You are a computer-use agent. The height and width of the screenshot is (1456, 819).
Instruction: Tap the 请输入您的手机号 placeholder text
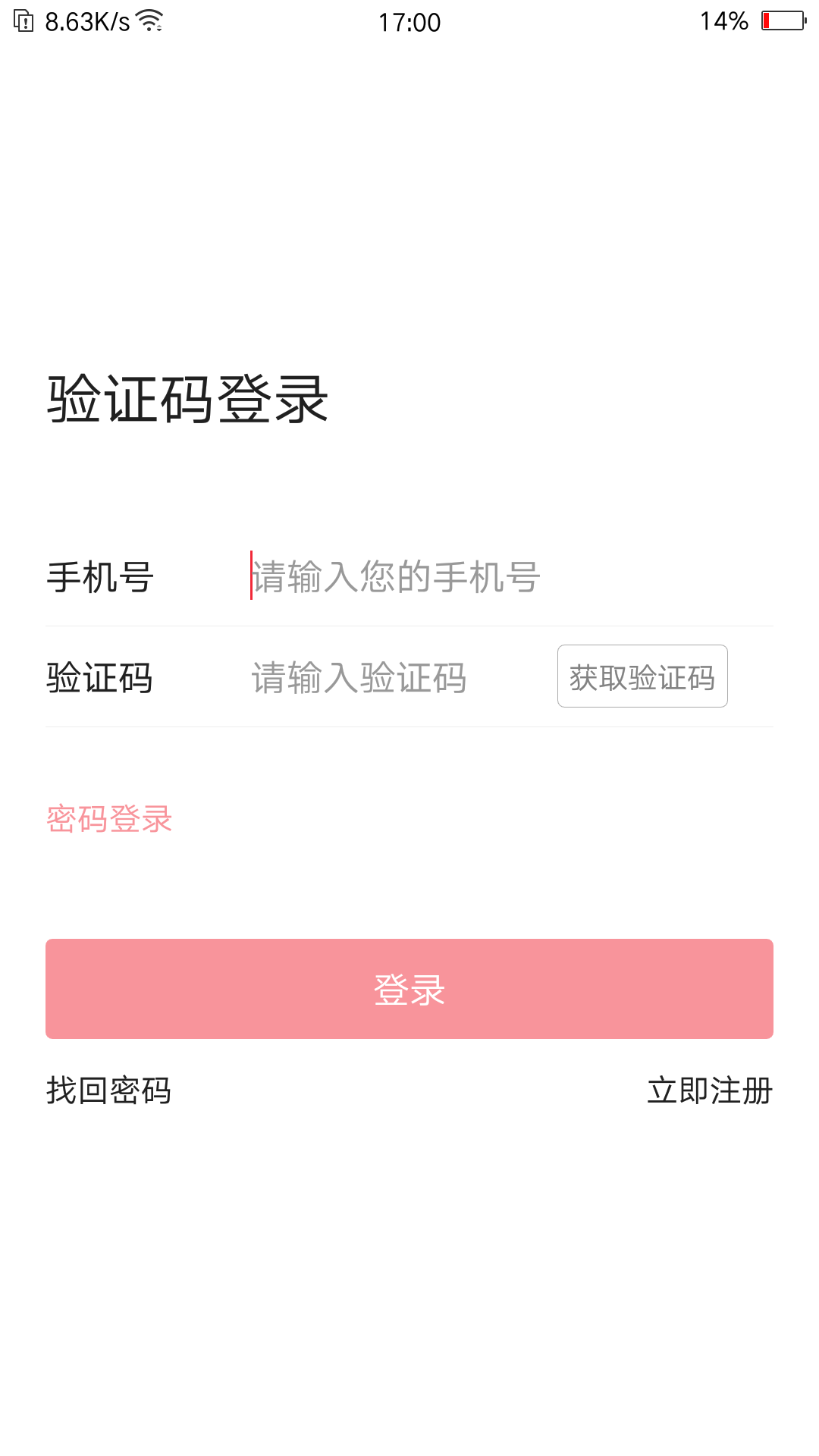coord(396,577)
